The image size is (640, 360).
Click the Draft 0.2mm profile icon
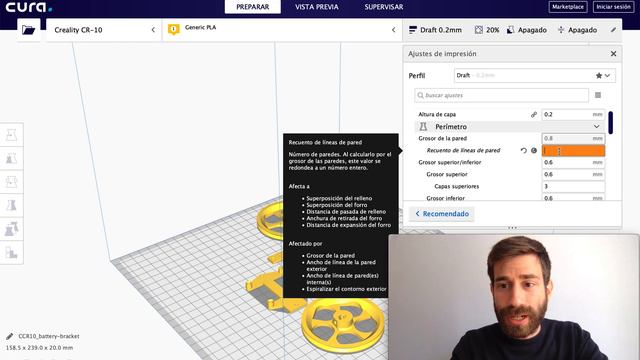[x=413, y=30]
